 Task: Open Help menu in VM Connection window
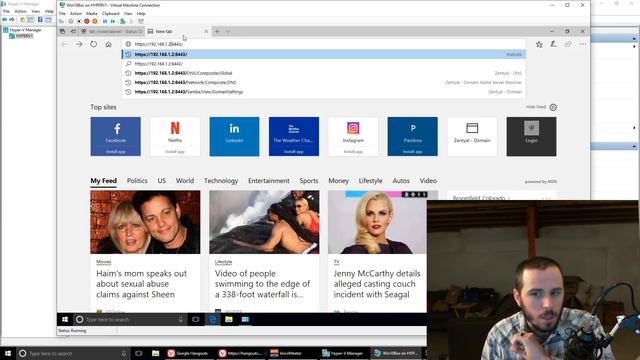[x=141, y=13]
